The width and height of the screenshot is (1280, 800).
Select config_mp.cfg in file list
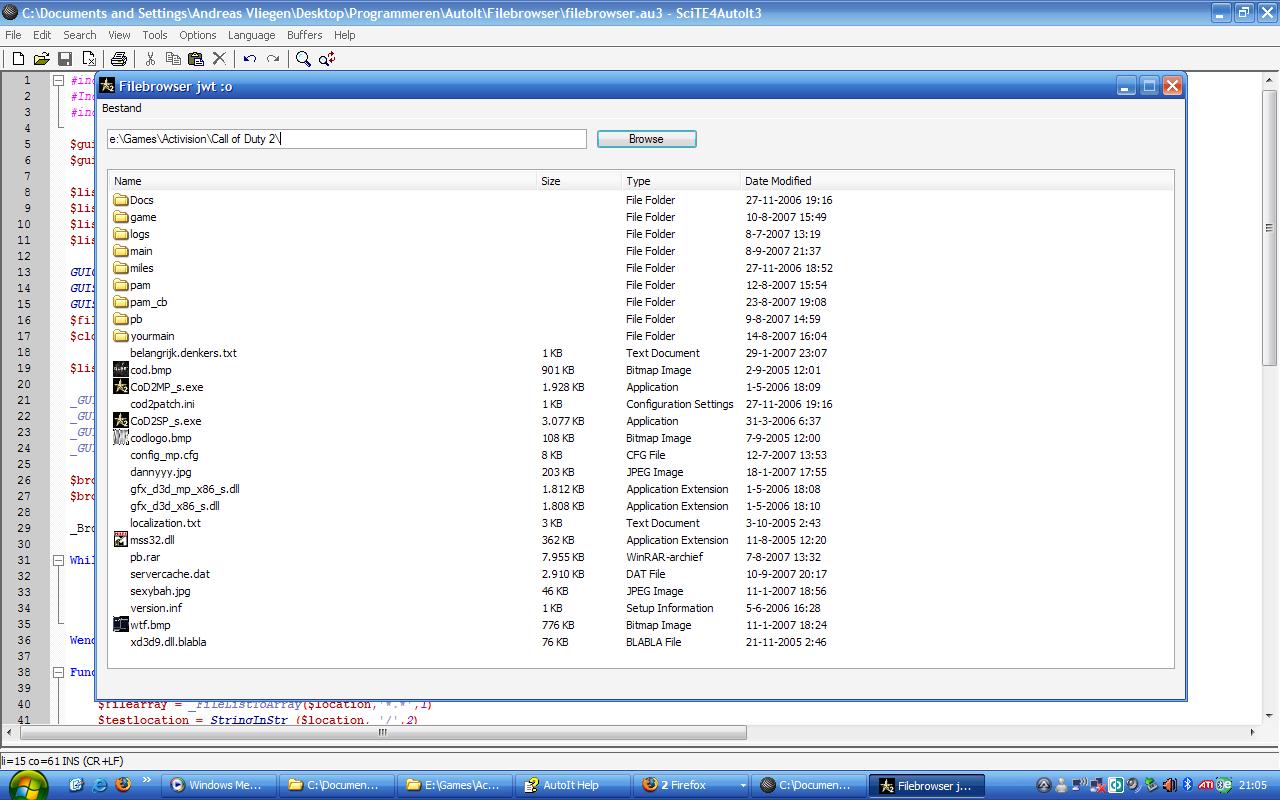164,455
